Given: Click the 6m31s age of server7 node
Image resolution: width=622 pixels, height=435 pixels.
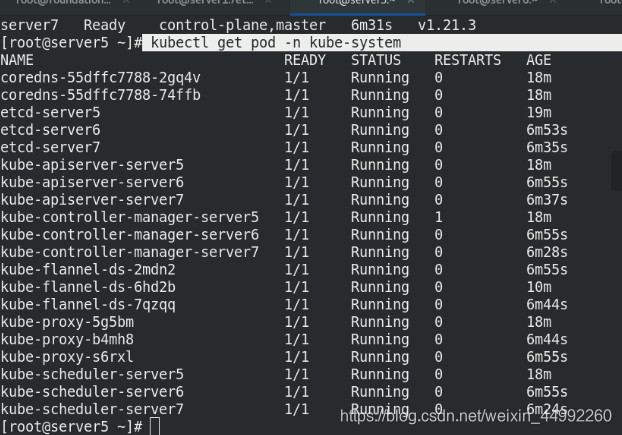Looking at the screenshot, I should point(371,25).
